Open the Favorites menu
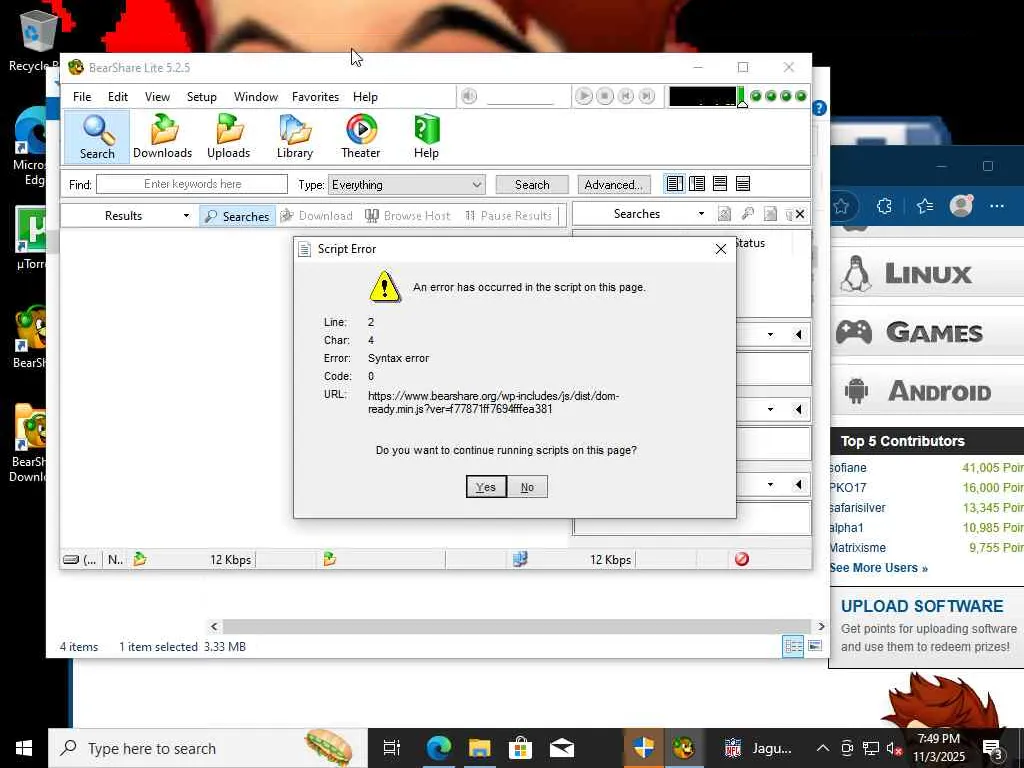This screenshot has width=1024, height=768. 315,97
